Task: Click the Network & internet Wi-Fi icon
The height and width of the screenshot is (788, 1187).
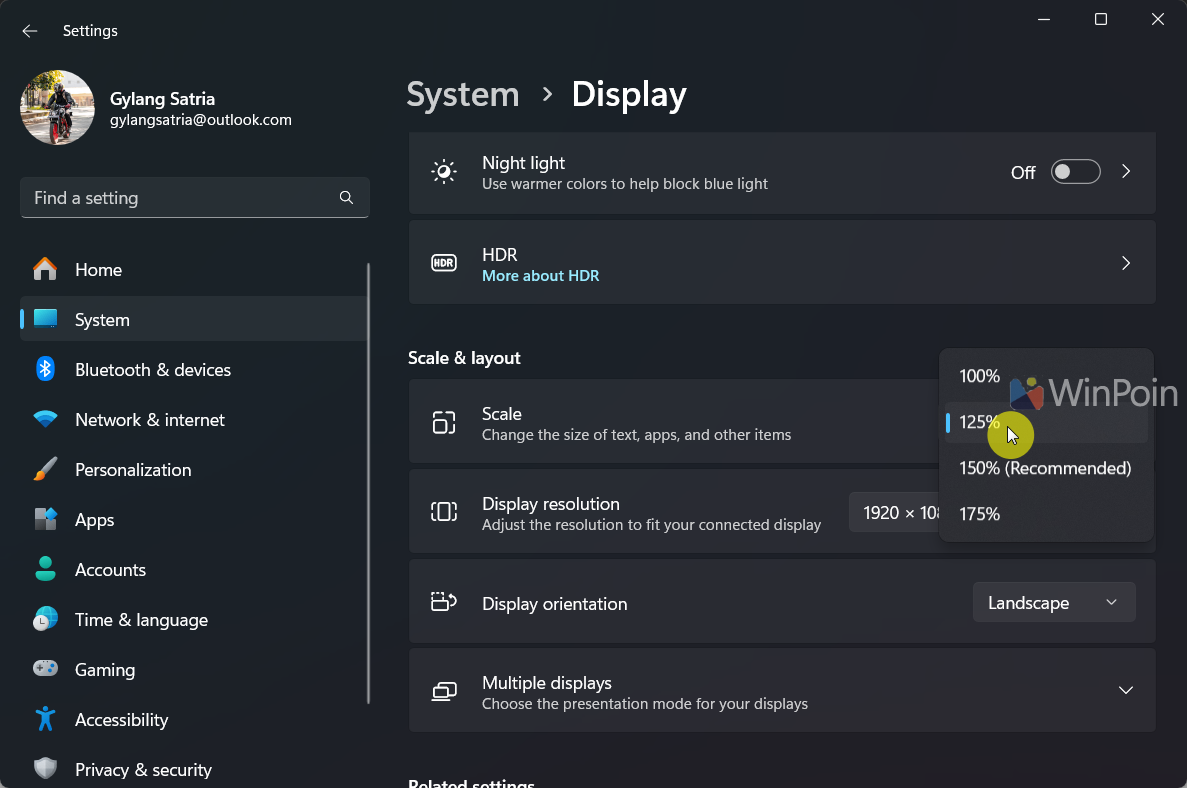Action: (x=45, y=420)
